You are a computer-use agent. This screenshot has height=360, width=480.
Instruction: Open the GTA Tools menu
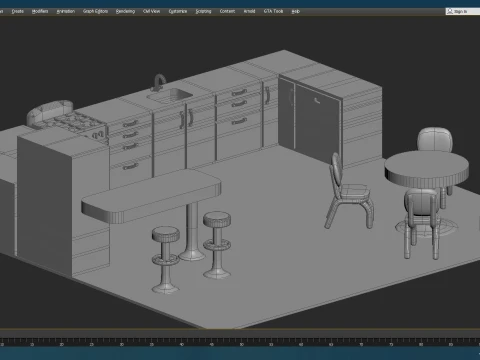pos(273,11)
